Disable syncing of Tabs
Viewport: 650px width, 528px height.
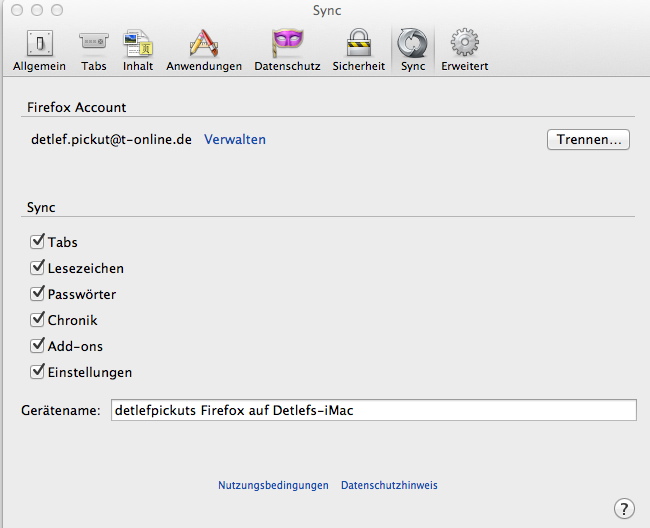[x=39, y=242]
